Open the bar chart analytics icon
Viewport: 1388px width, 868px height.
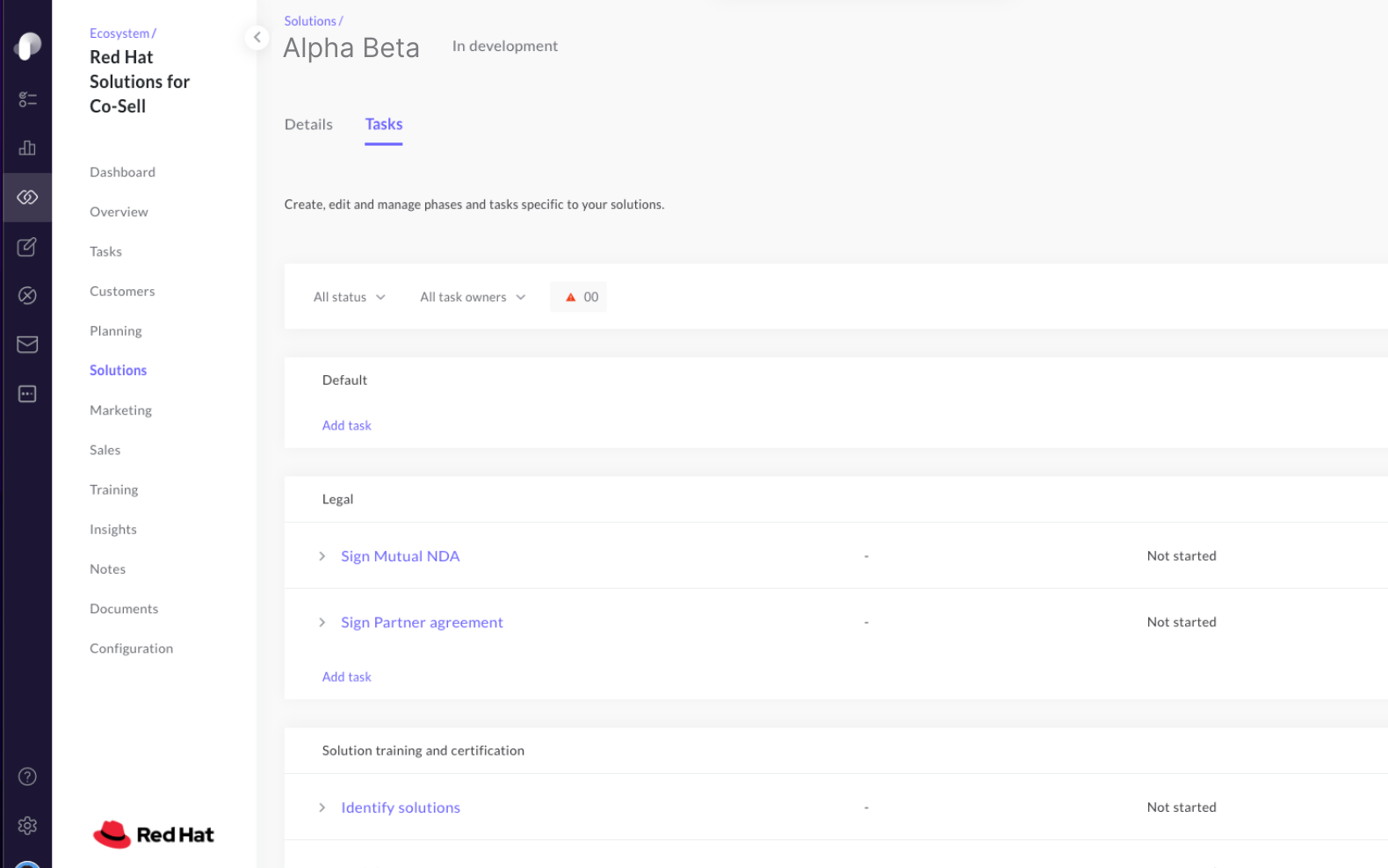(x=27, y=148)
